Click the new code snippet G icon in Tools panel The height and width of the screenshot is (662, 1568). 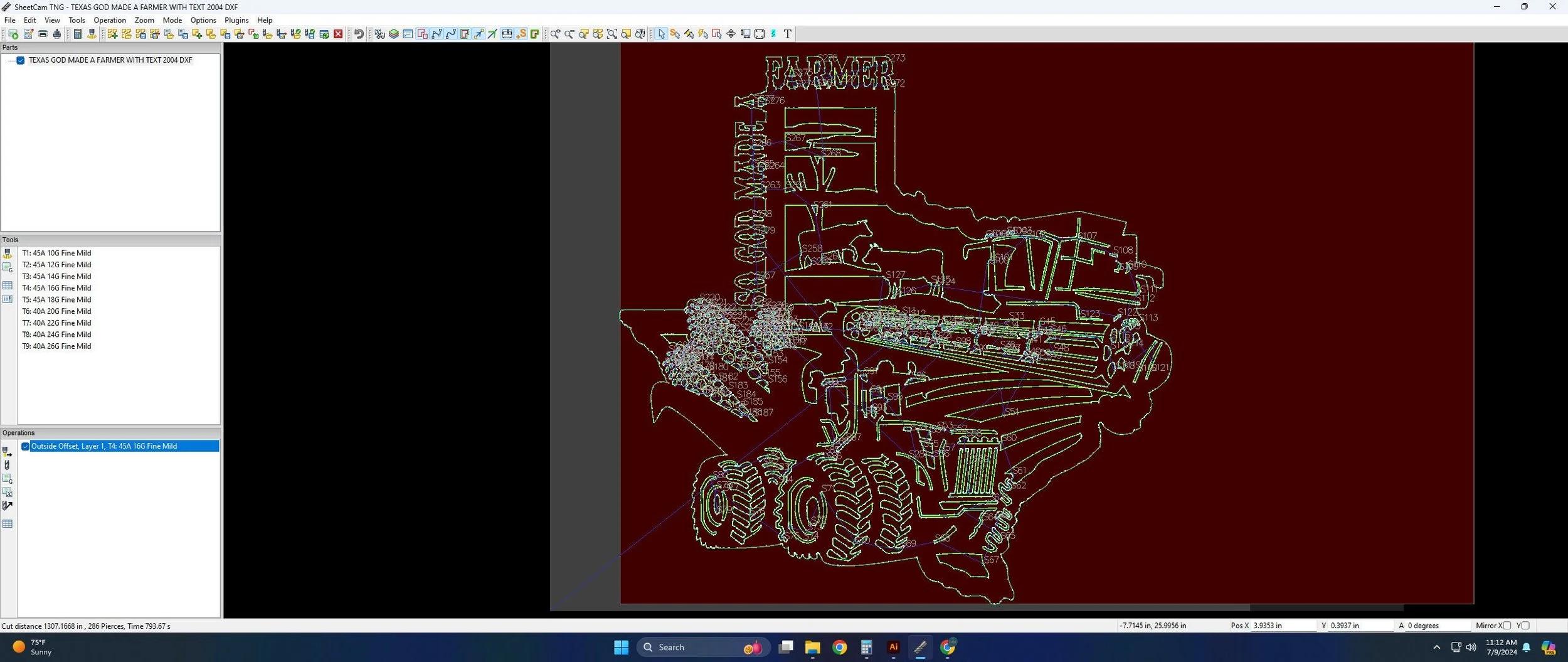[8, 267]
